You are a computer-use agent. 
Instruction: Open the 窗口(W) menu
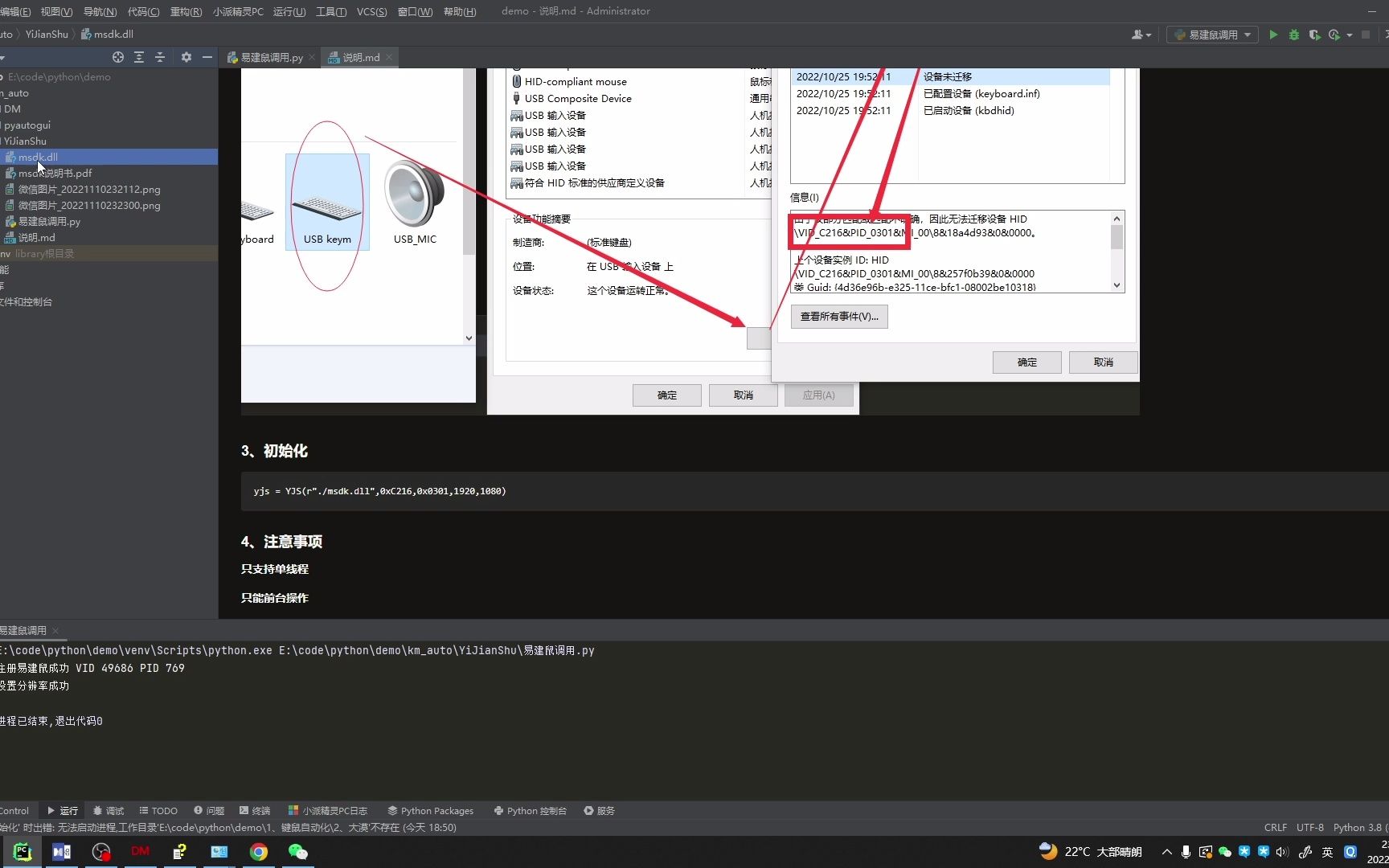pyautogui.click(x=415, y=11)
